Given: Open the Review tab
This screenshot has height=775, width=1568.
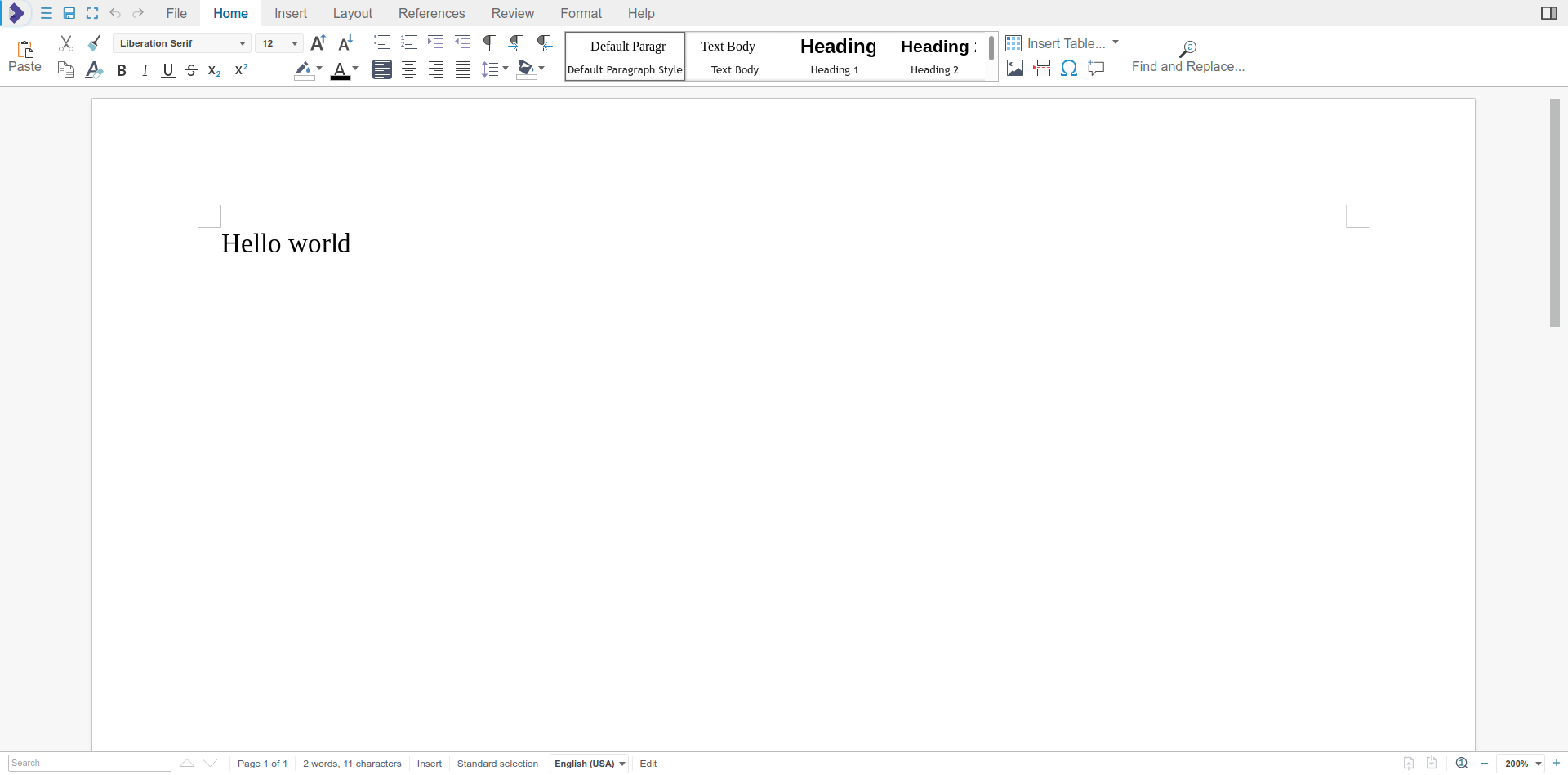Looking at the screenshot, I should coord(512,13).
